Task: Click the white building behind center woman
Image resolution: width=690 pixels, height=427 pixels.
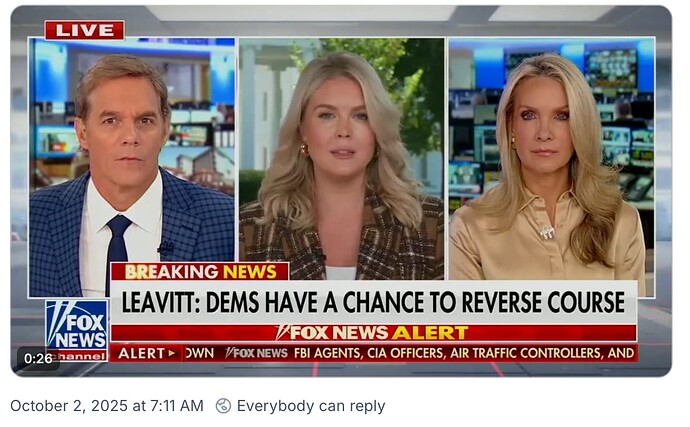Action: point(264,106)
